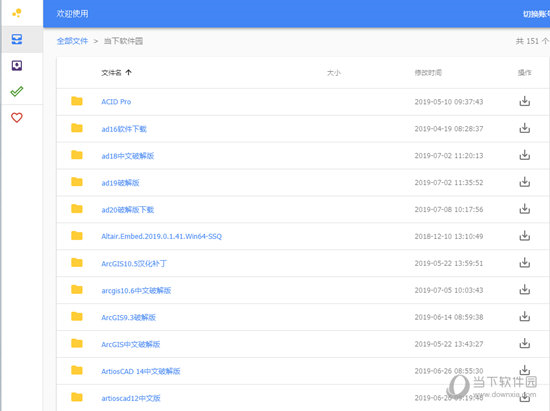Click the 操作 column header

point(524,73)
